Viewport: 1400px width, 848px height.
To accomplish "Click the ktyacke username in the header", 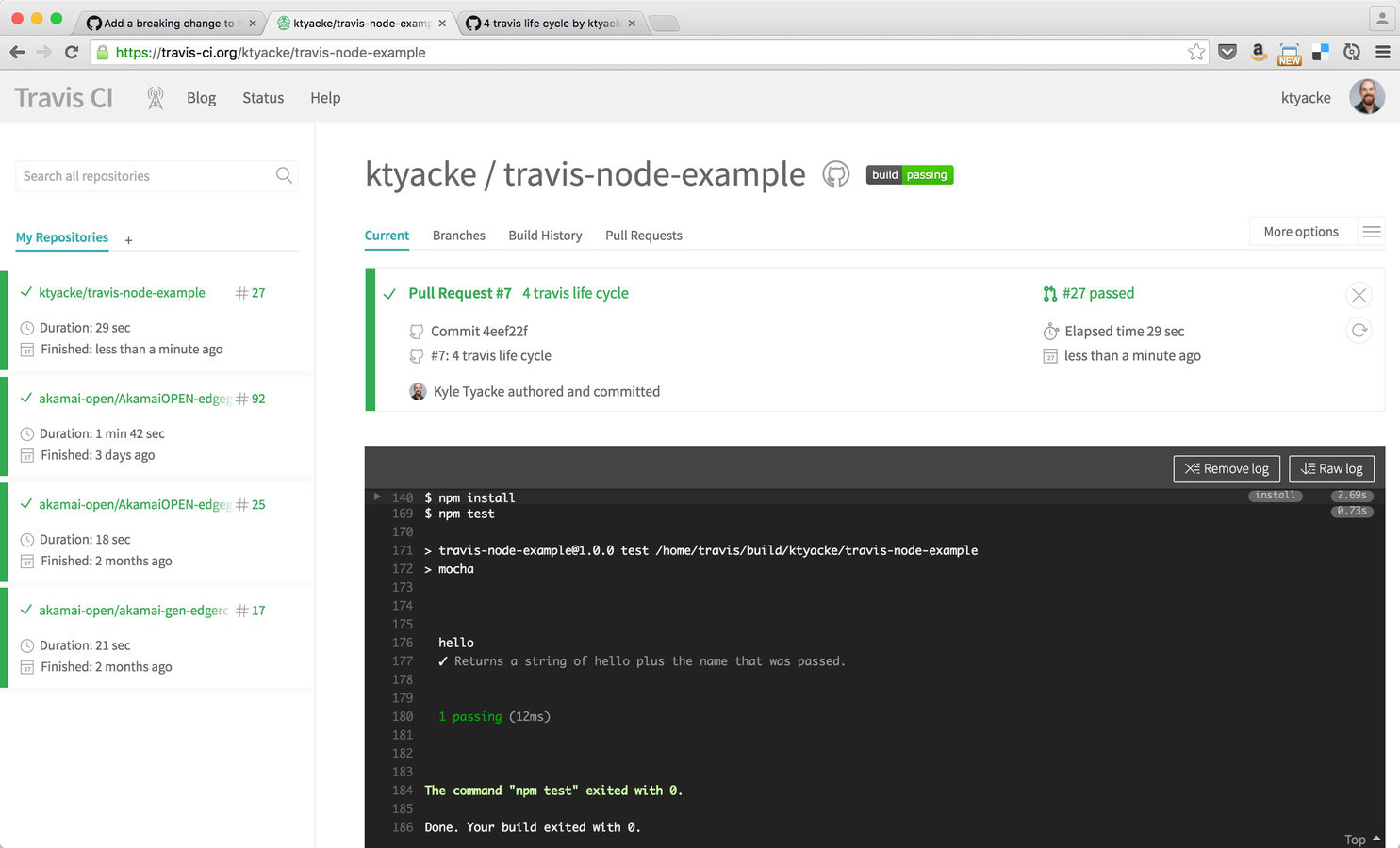I will click(x=1306, y=98).
